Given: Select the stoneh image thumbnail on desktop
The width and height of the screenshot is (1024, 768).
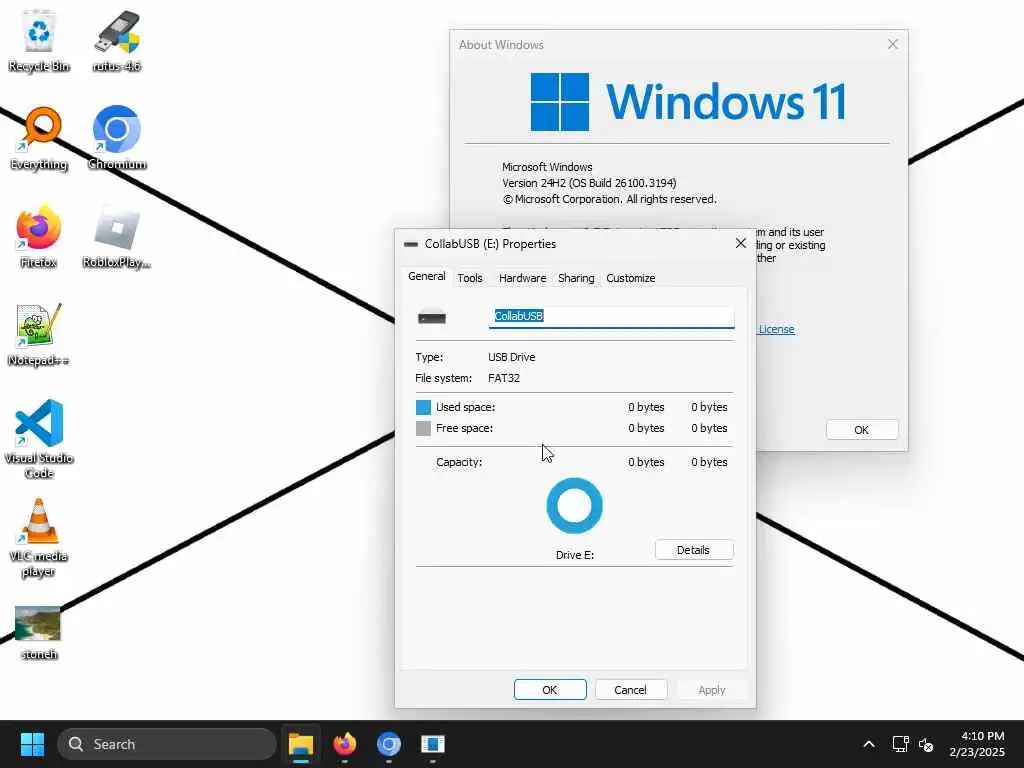Looking at the screenshot, I should click(39, 633).
